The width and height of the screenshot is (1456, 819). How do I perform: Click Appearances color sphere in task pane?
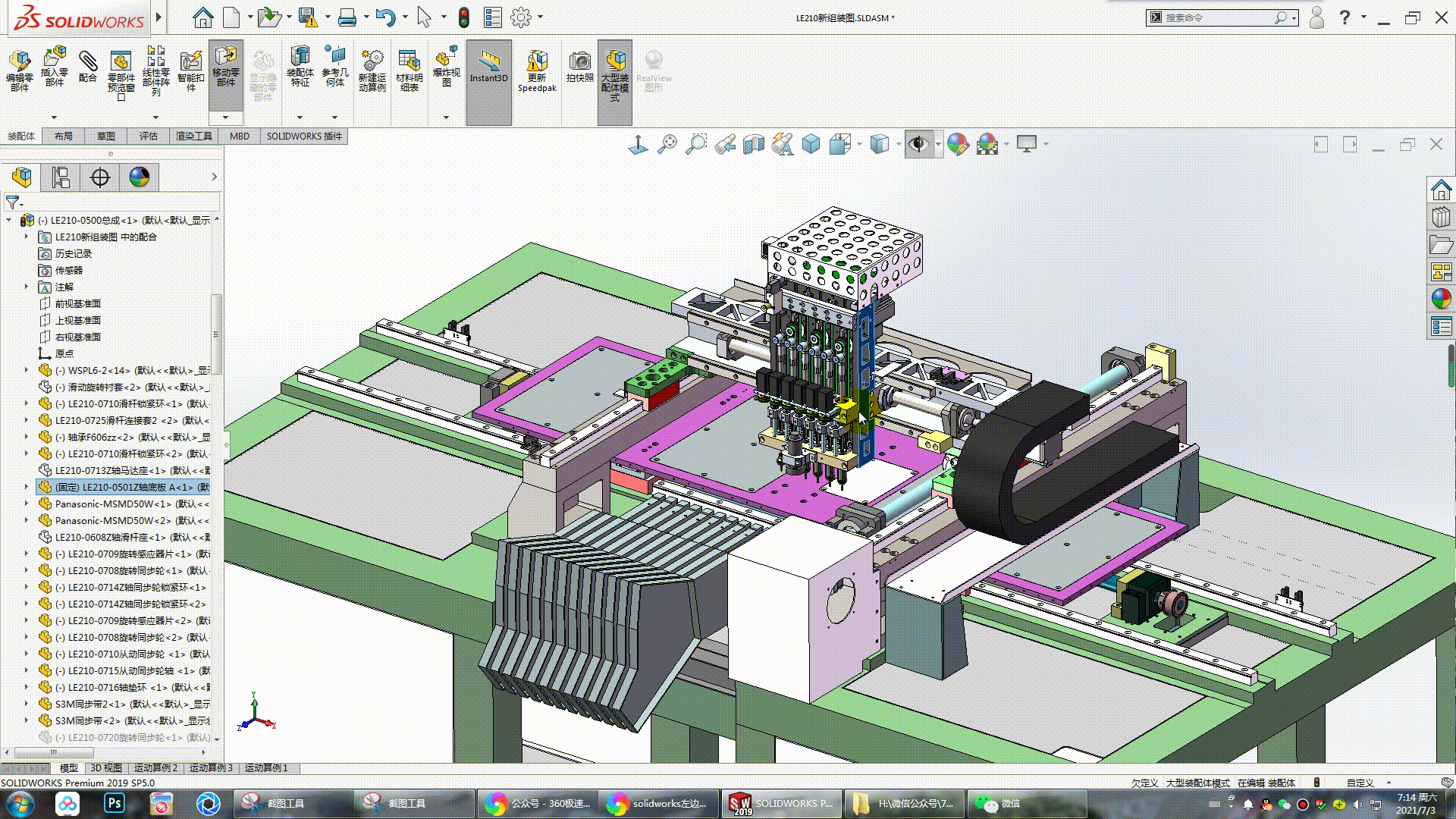pos(1441,299)
